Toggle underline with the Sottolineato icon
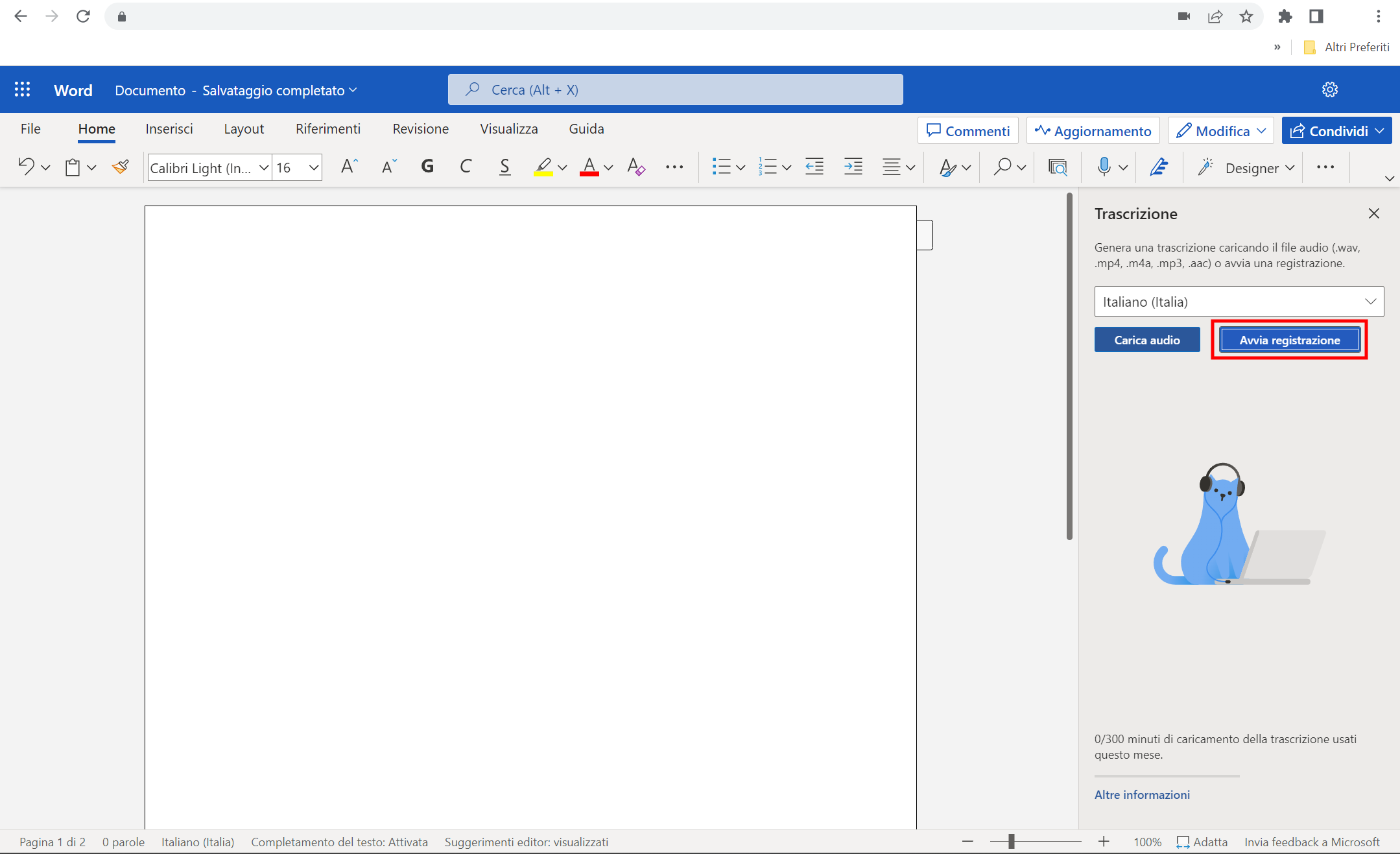Viewport: 1400px width, 854px height. point(504,167)
